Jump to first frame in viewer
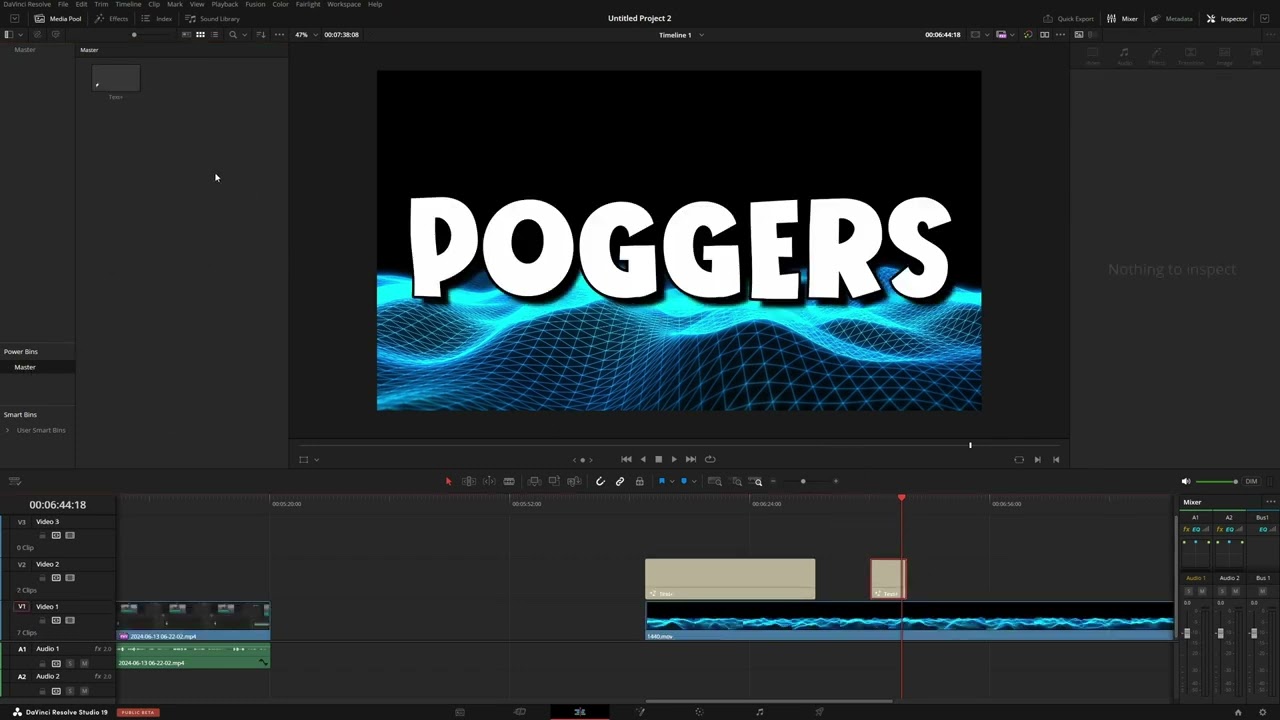The width and height of the screenshot is (1280, 720). click(626, 459)
